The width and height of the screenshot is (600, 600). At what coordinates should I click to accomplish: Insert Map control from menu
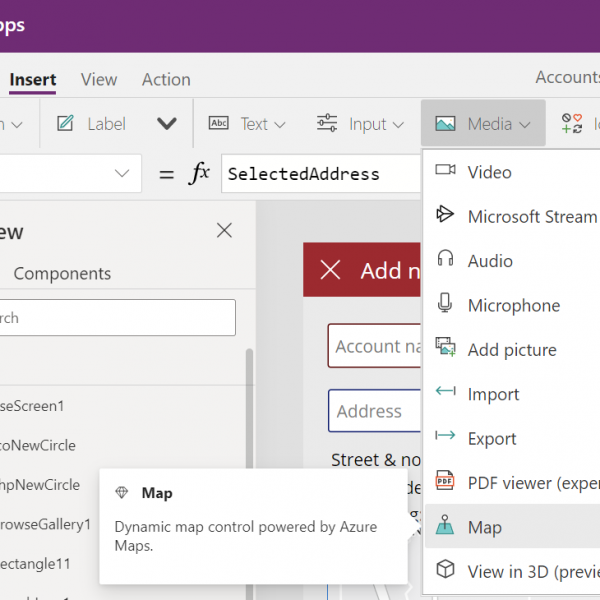point(512,527)
